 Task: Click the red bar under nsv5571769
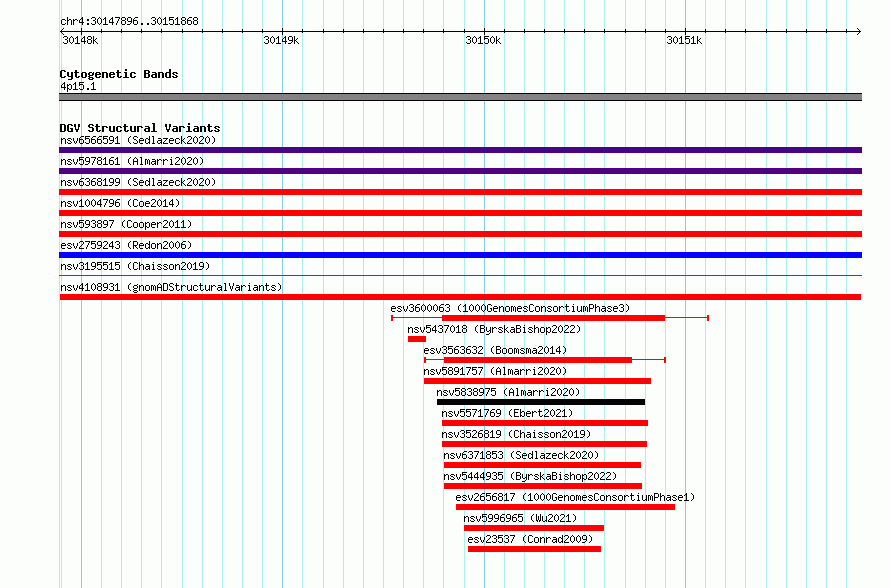click(545, 423)
